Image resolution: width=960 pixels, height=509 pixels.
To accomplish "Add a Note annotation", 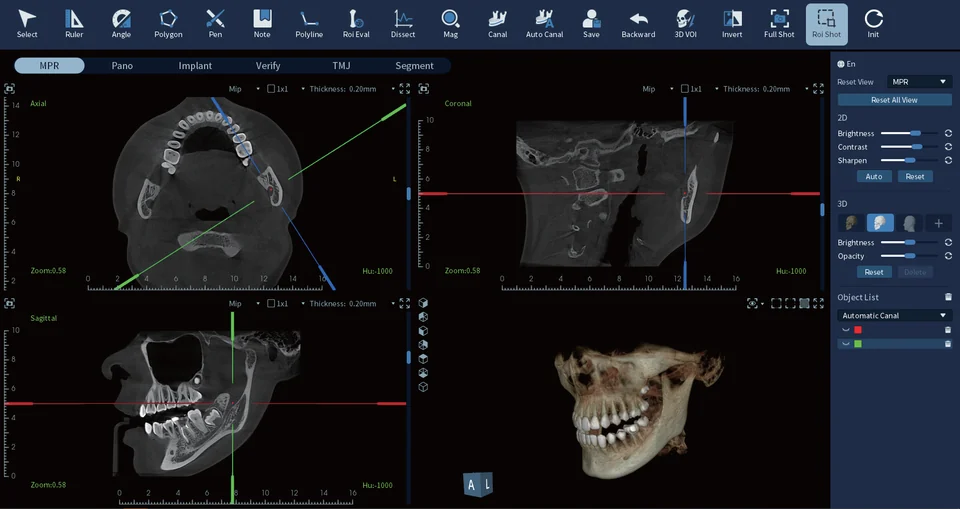I will tap(262, 25).
